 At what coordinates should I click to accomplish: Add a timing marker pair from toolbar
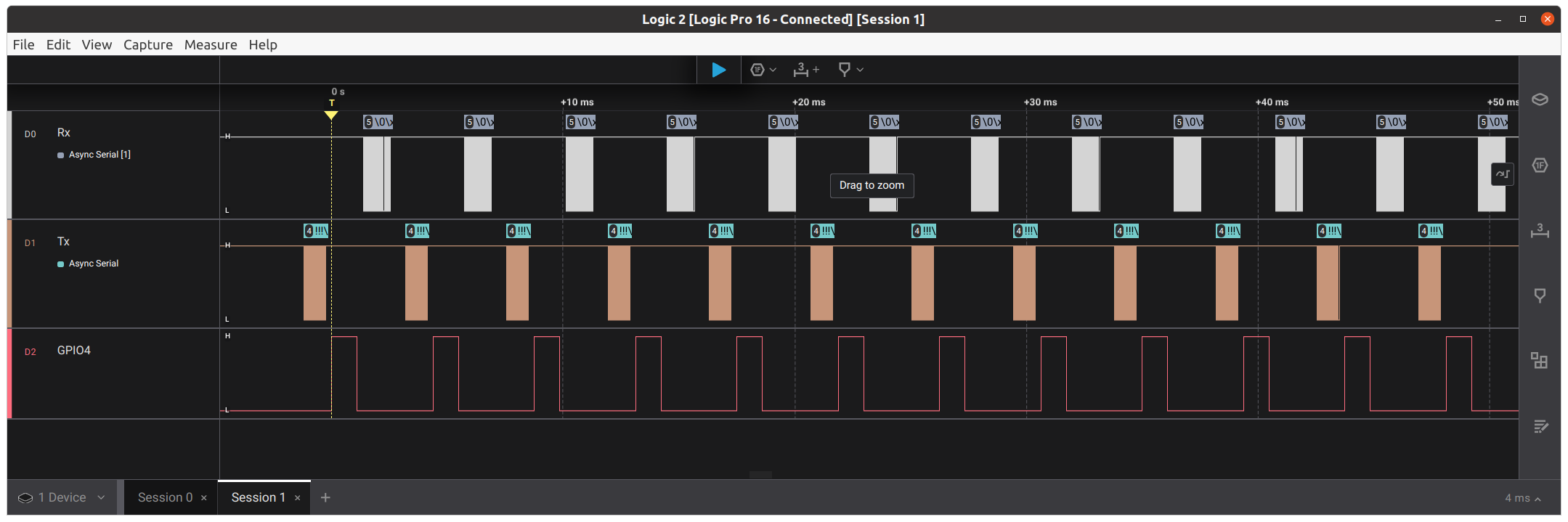point(806,70)
